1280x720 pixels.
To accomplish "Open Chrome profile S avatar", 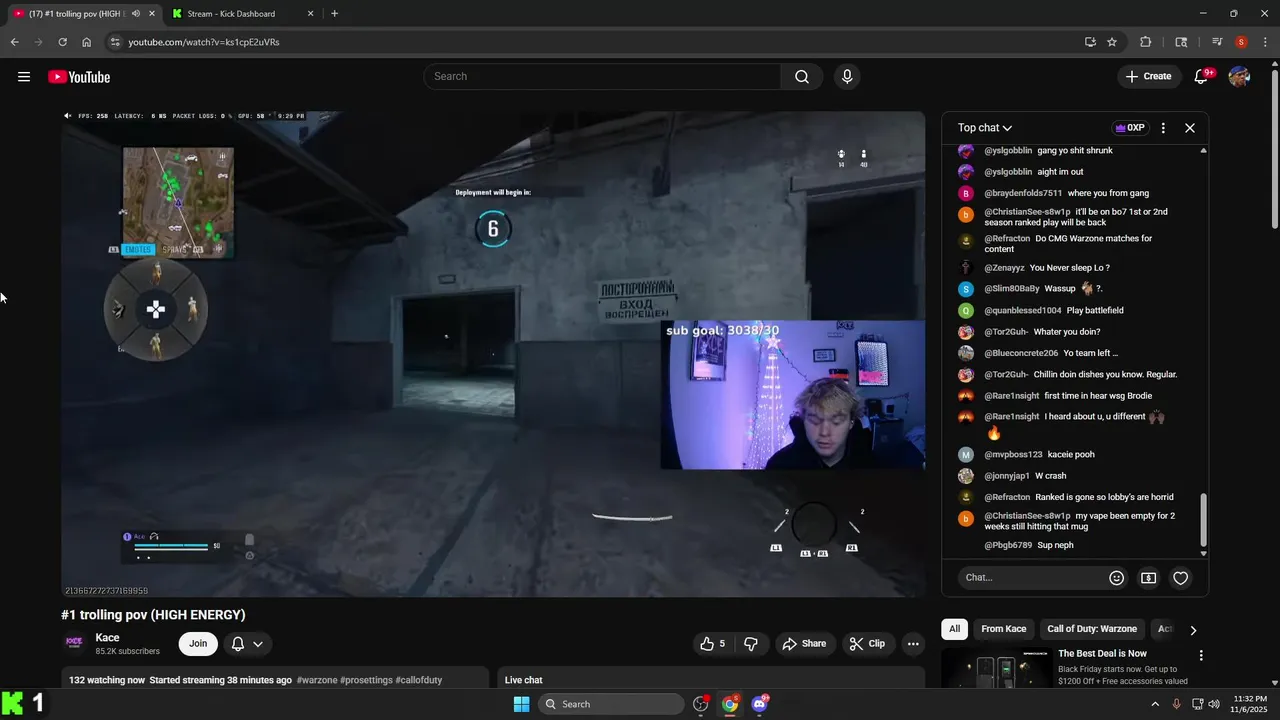I will [x=1241, y=42].
